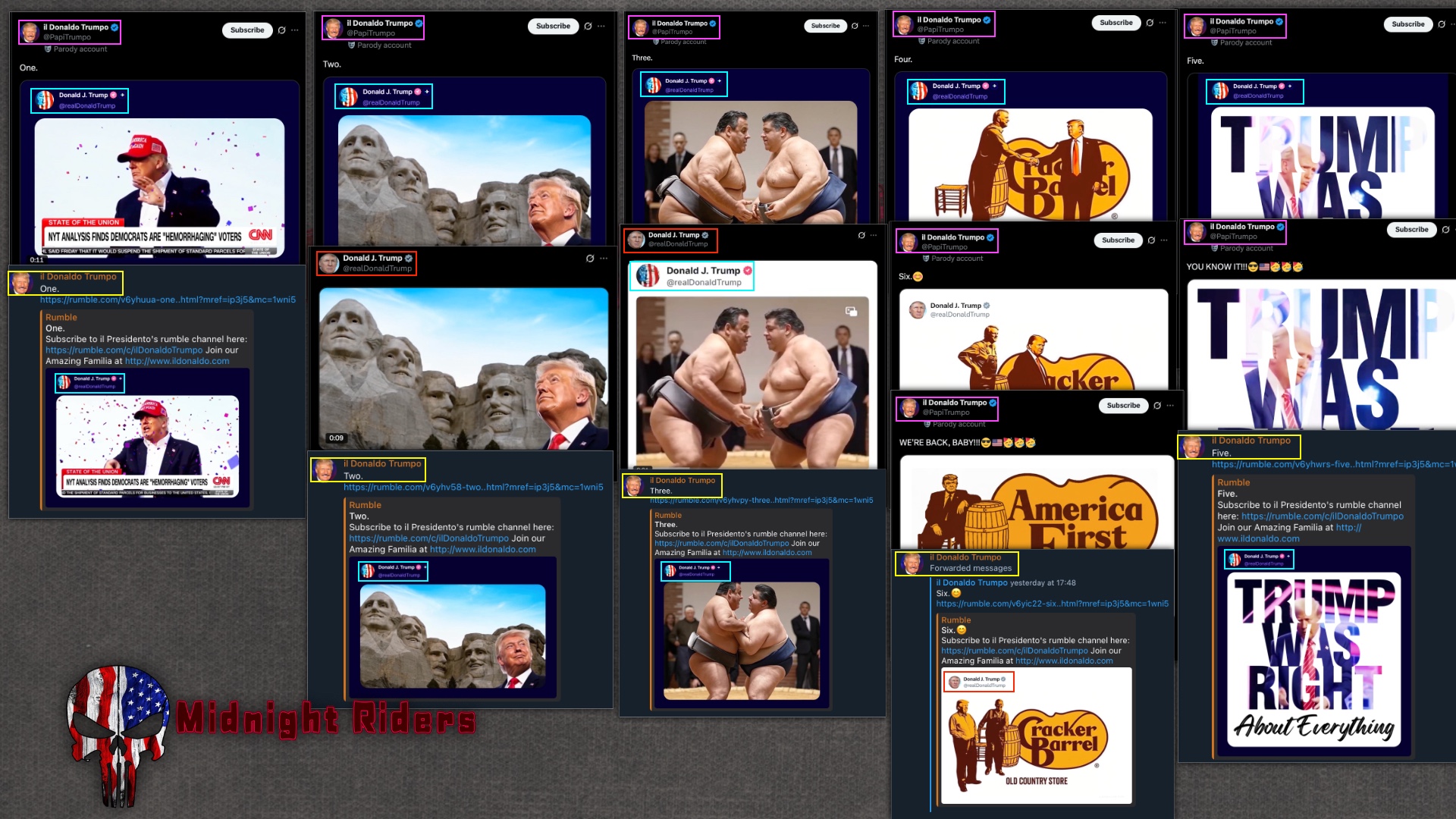Click Subscribe on the 'Six.' post
The image size is (1456, 819).
[1118, 240]
